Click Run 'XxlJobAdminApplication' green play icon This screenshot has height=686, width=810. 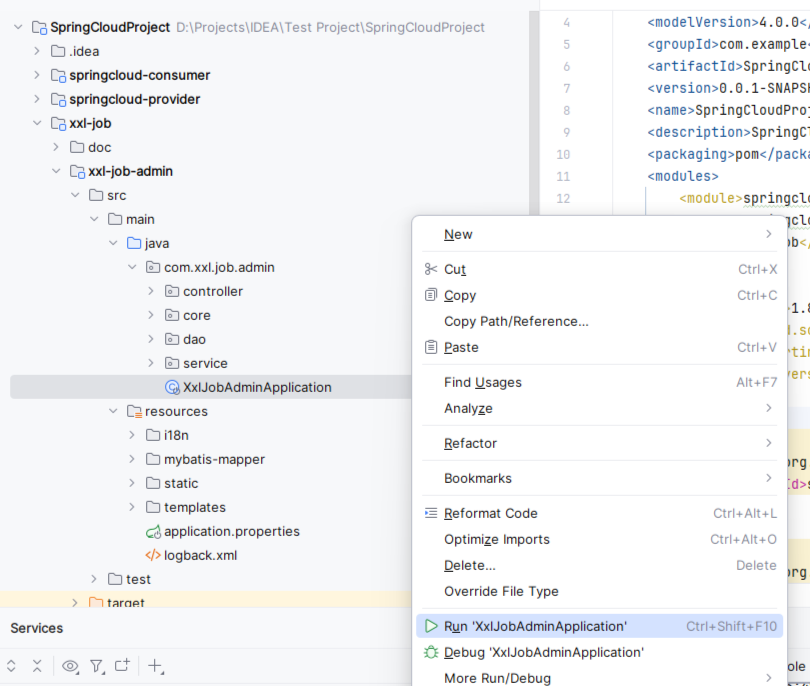[431, 626]
